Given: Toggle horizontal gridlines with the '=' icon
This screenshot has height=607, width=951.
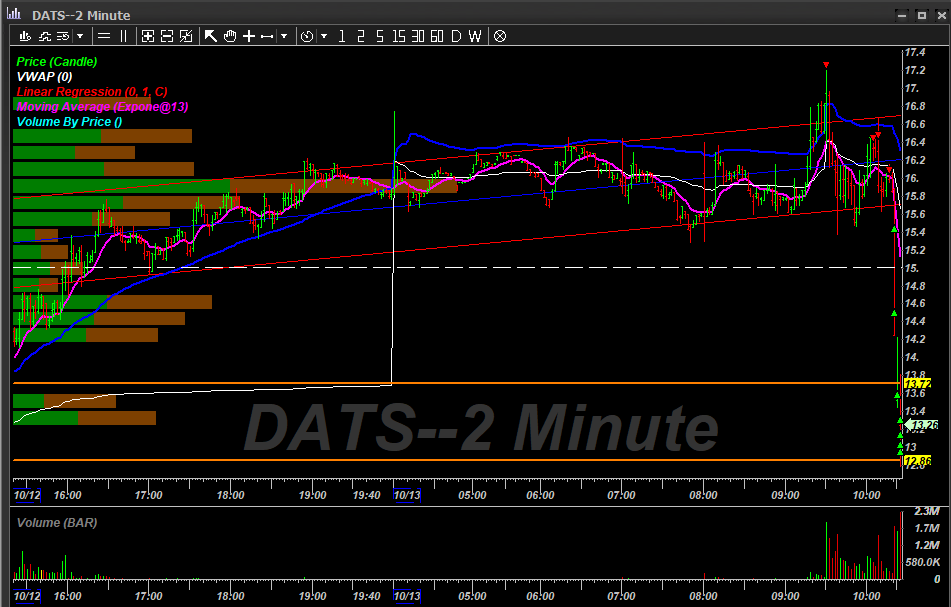Looking at the screenshot, I should point(103,36).
